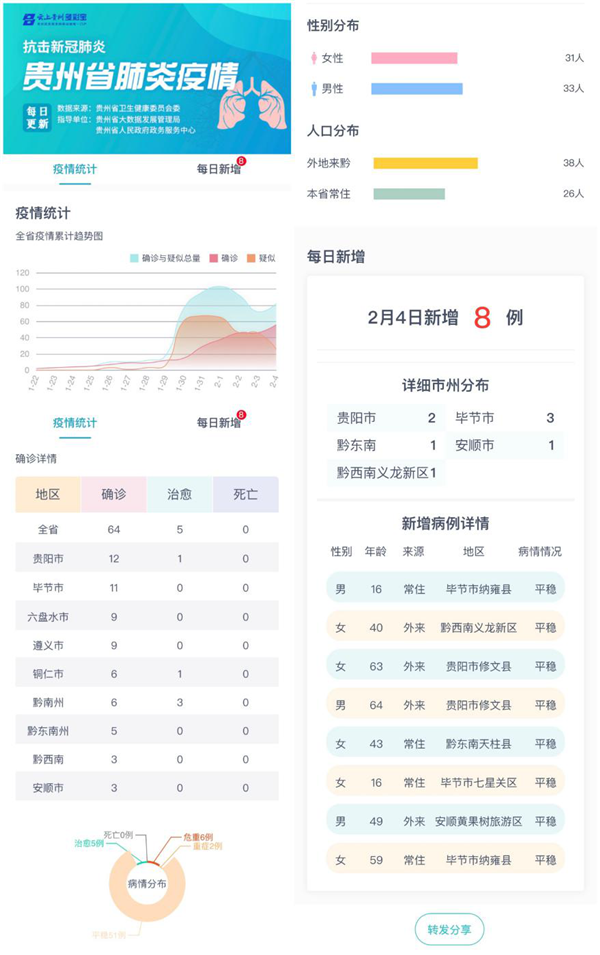This screenshot has width=600, height=955.
Task: Select the 疫情统计 tab below the trend chart
Action: [x=75, y=423]
